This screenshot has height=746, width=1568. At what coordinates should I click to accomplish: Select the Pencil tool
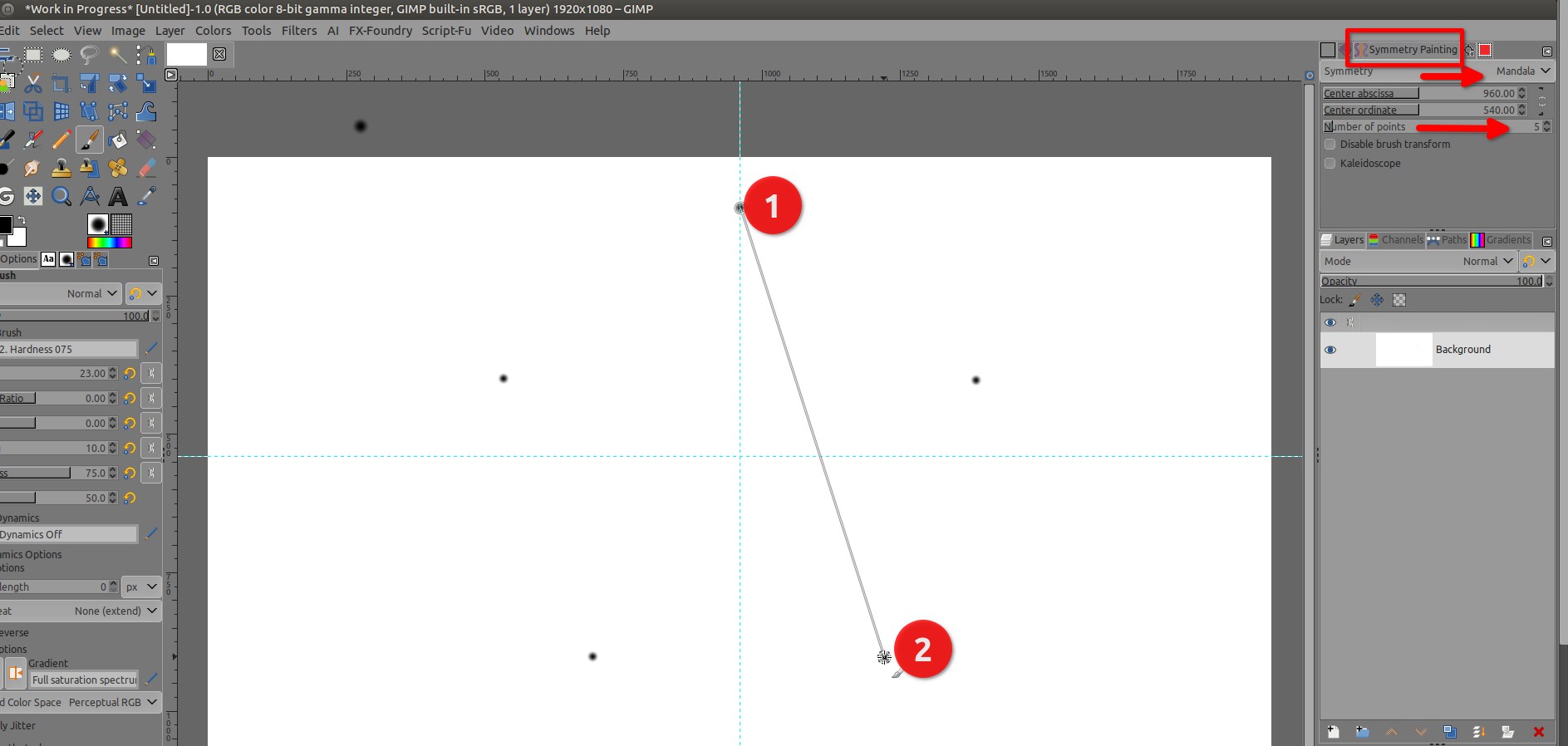click(61, 140)
